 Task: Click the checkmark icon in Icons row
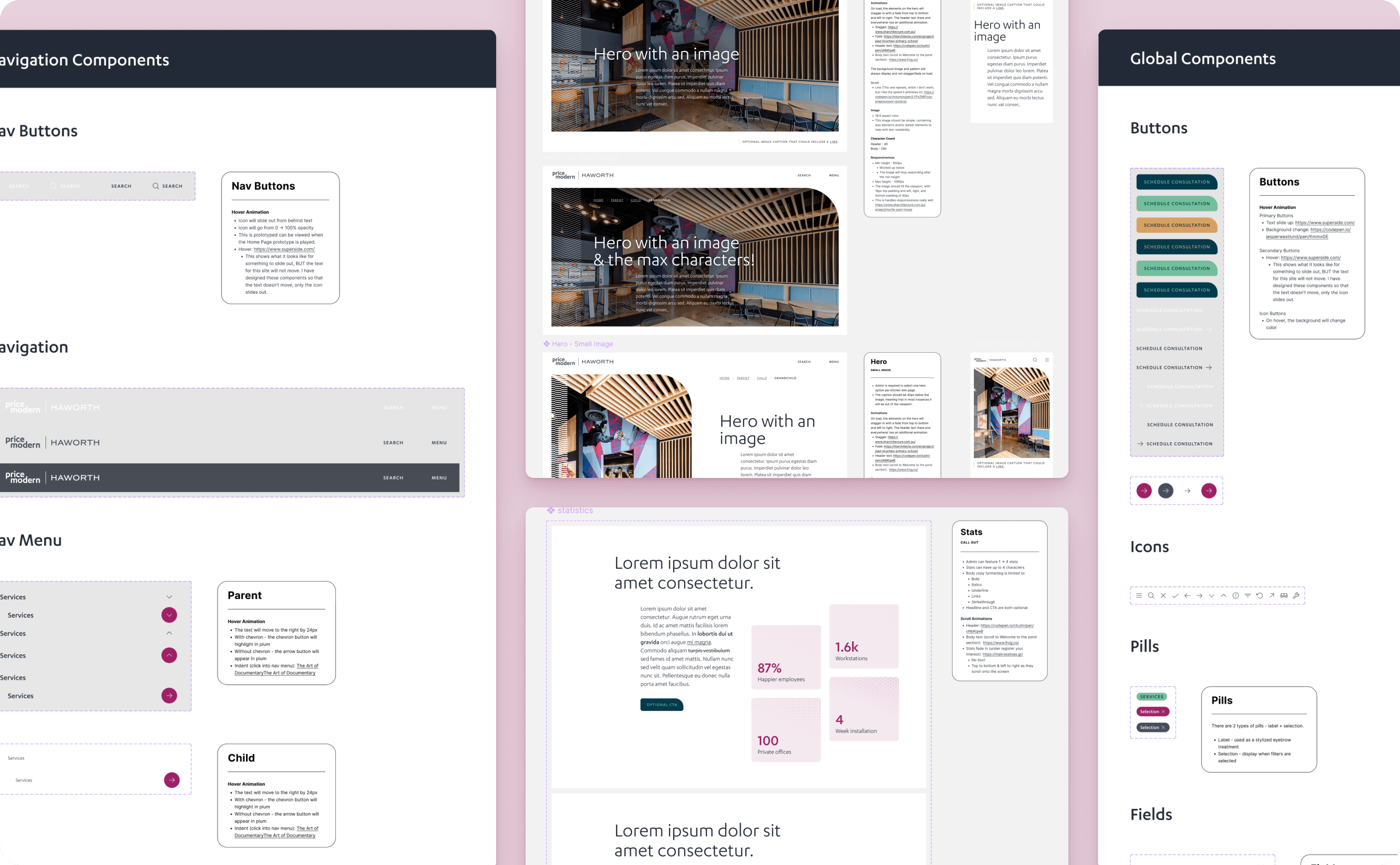tap(1175, 595)
